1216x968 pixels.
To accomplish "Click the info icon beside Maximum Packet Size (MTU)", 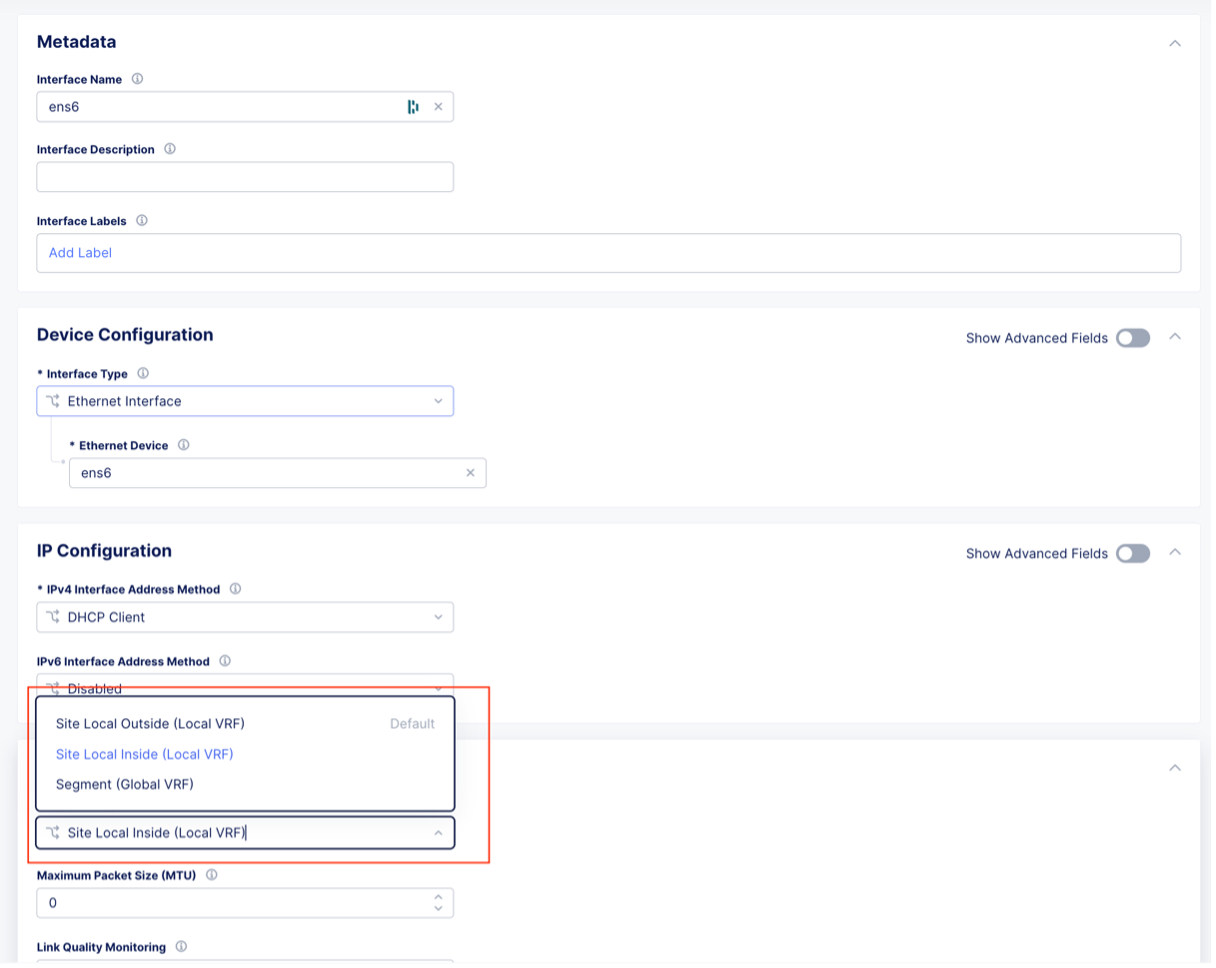I will click(x=211, y=874).
